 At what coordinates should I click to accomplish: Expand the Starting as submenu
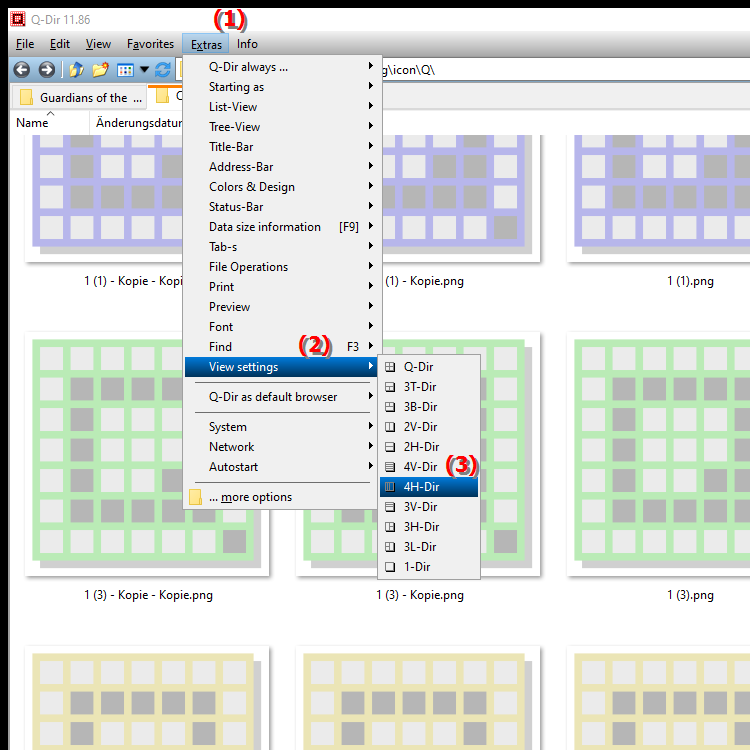pyautogui.click(x=283, y=87)
